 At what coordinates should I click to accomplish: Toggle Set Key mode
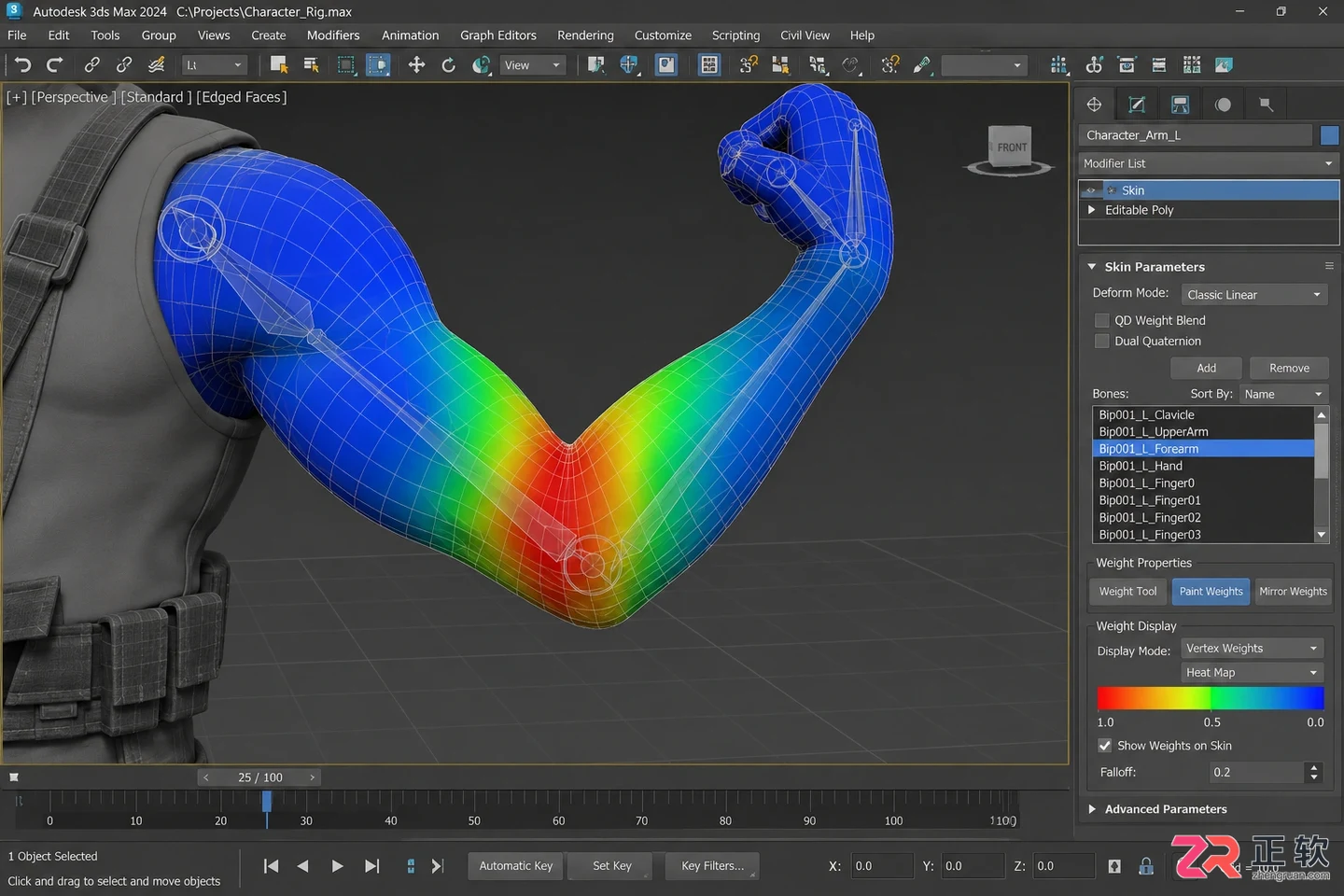612,866
